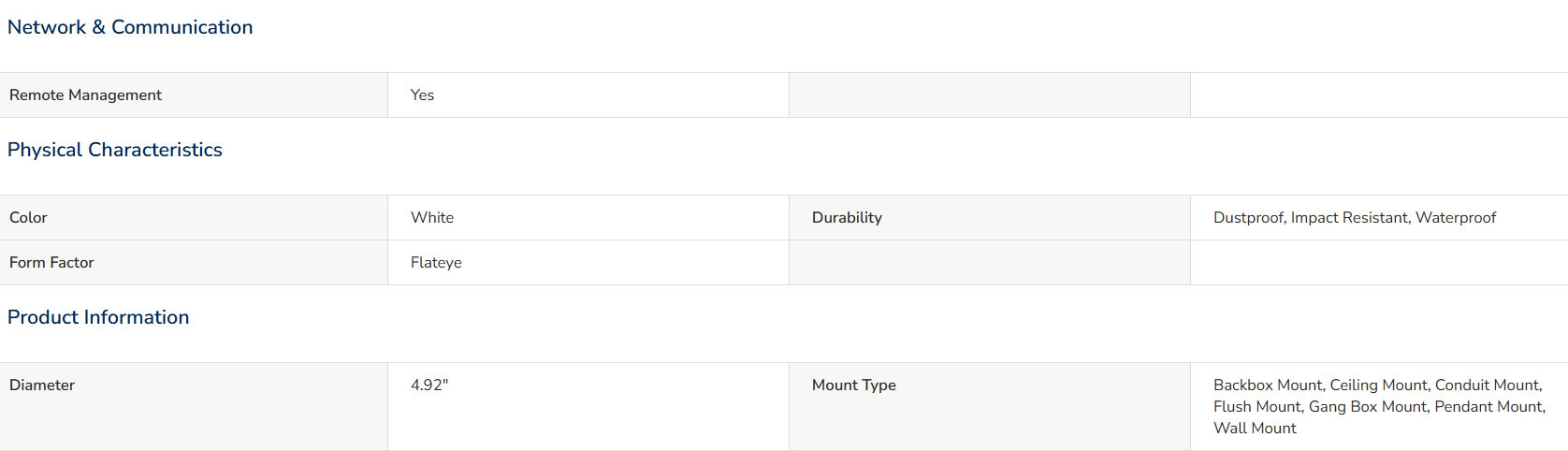Image resolution: width=1568 pixels, height=451 pixels.
Task: Select the Color label cell
Action: (x=194, y=218)
